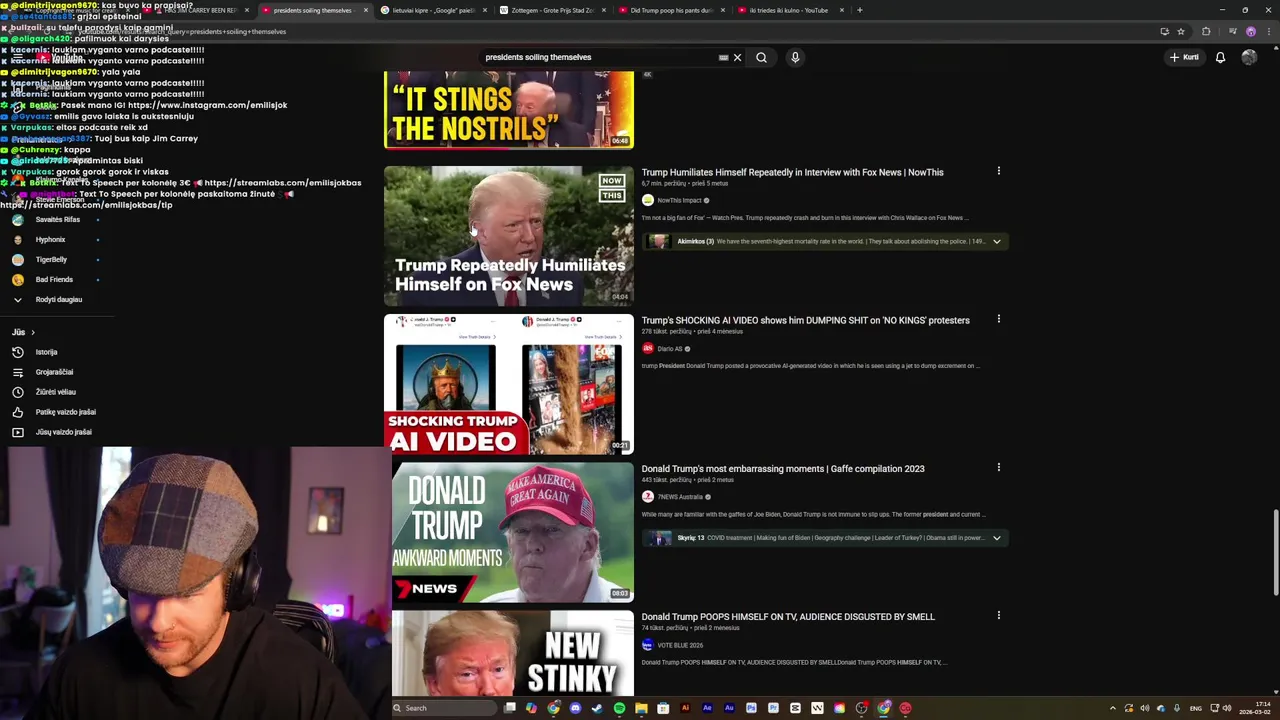Open the 'Trump's SHOCKING AI VIDEO' title link
This screenshot has width=1280, height=720.
(x=805, y=320)
